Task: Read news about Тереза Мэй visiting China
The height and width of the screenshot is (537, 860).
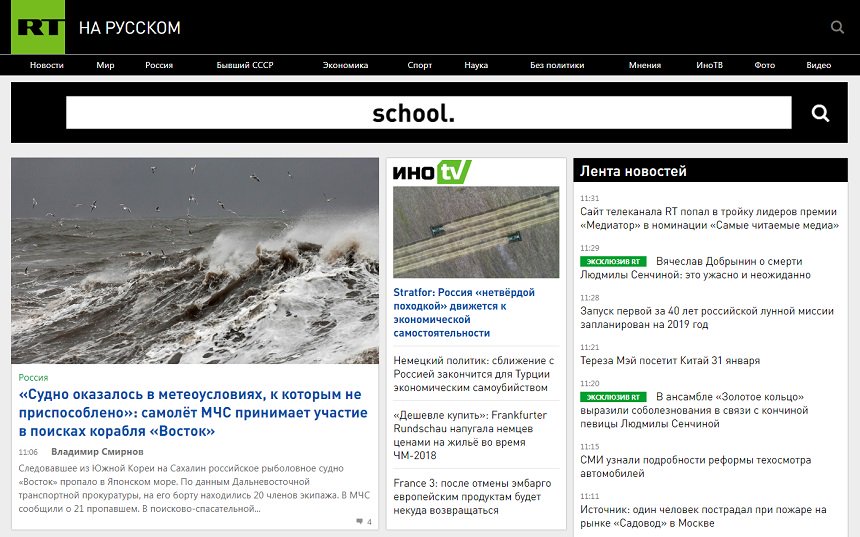Action: 669,360
